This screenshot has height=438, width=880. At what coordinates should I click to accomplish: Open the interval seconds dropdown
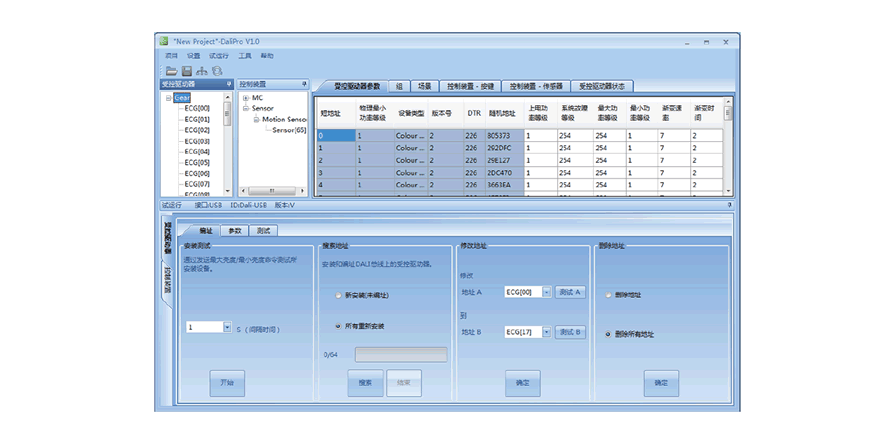pos(227,327)
